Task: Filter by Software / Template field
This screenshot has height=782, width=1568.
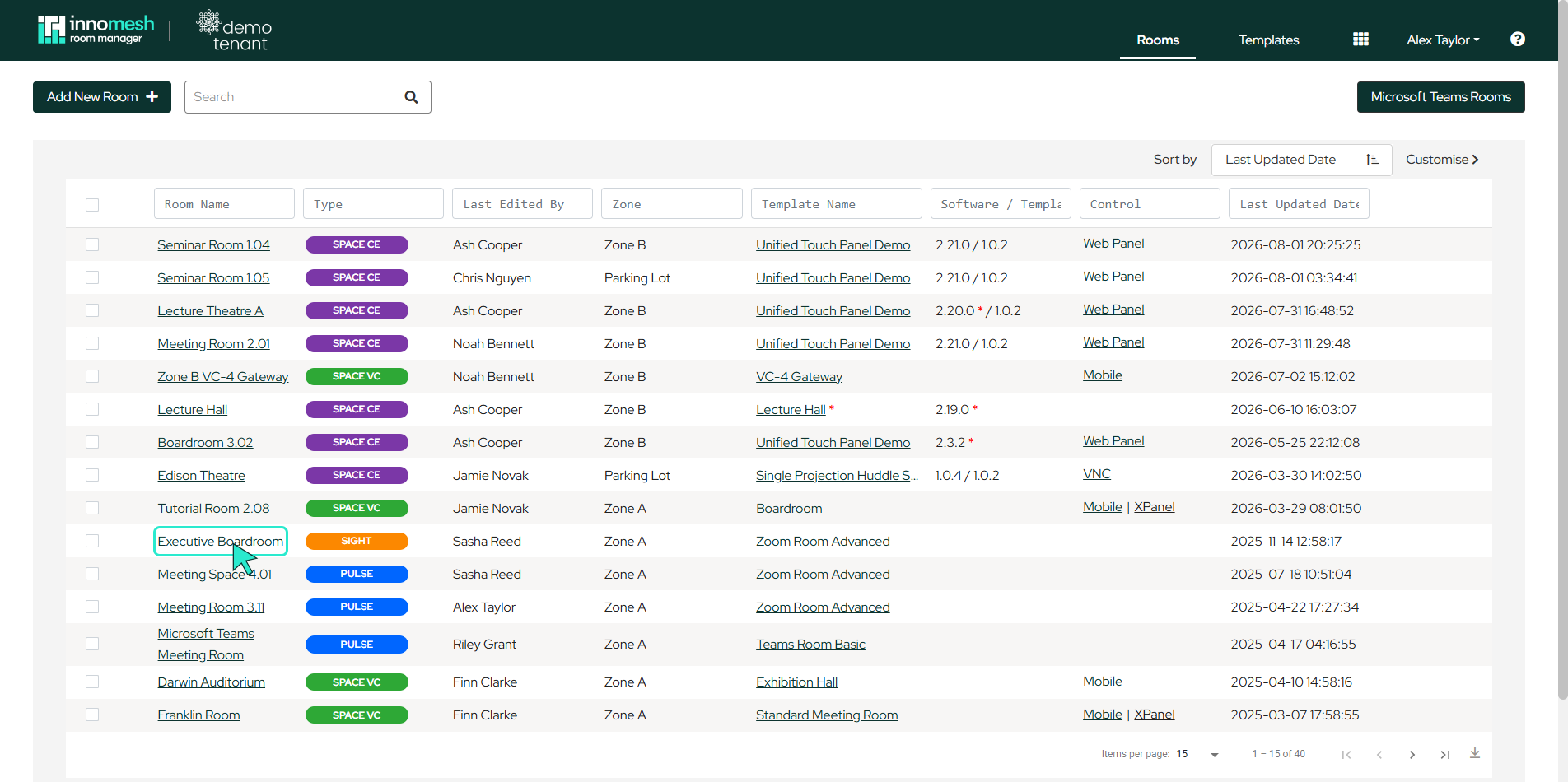Action: coord(1001,204)
